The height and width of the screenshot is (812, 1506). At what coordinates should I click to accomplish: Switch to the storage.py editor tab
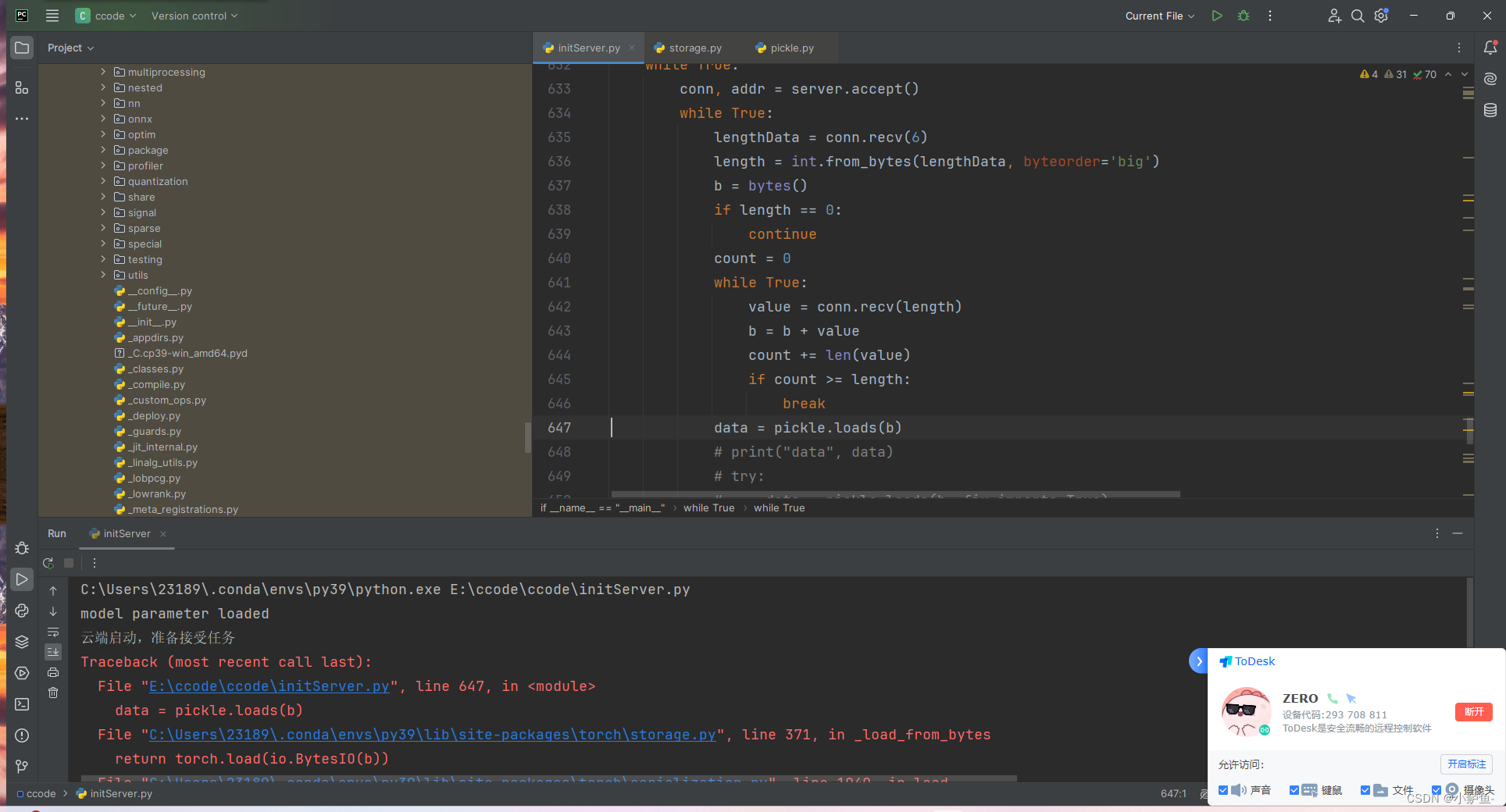[x=694, y=48]
